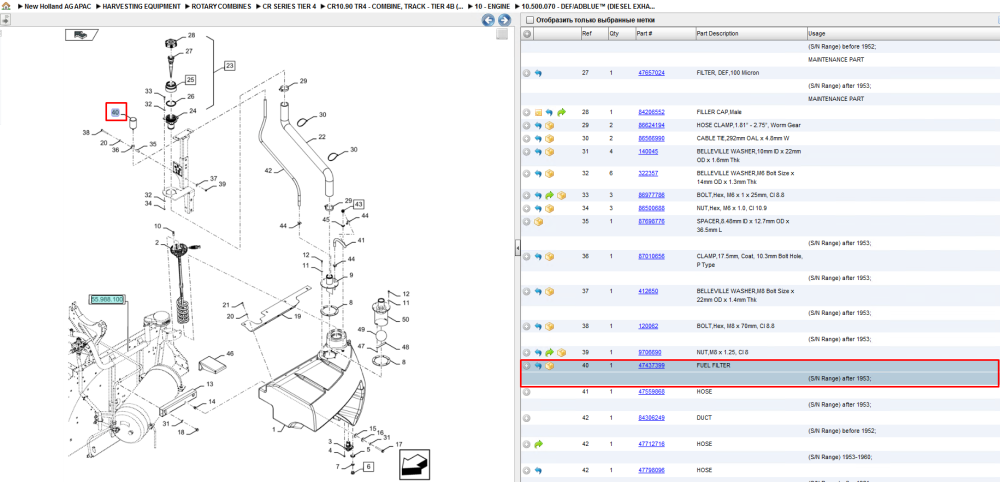Image resolution: width=1000 pixels, height=482 pixels.
Task: Click the package icon for ref 31
Action: [x=550, y=152]
